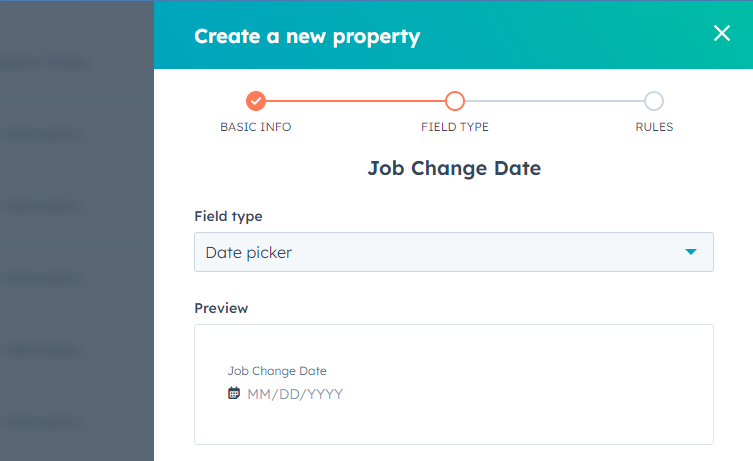This screenshot has height=461, width=753.
Task: Jump to the Rules step circle
Action: tap(654, 101)
